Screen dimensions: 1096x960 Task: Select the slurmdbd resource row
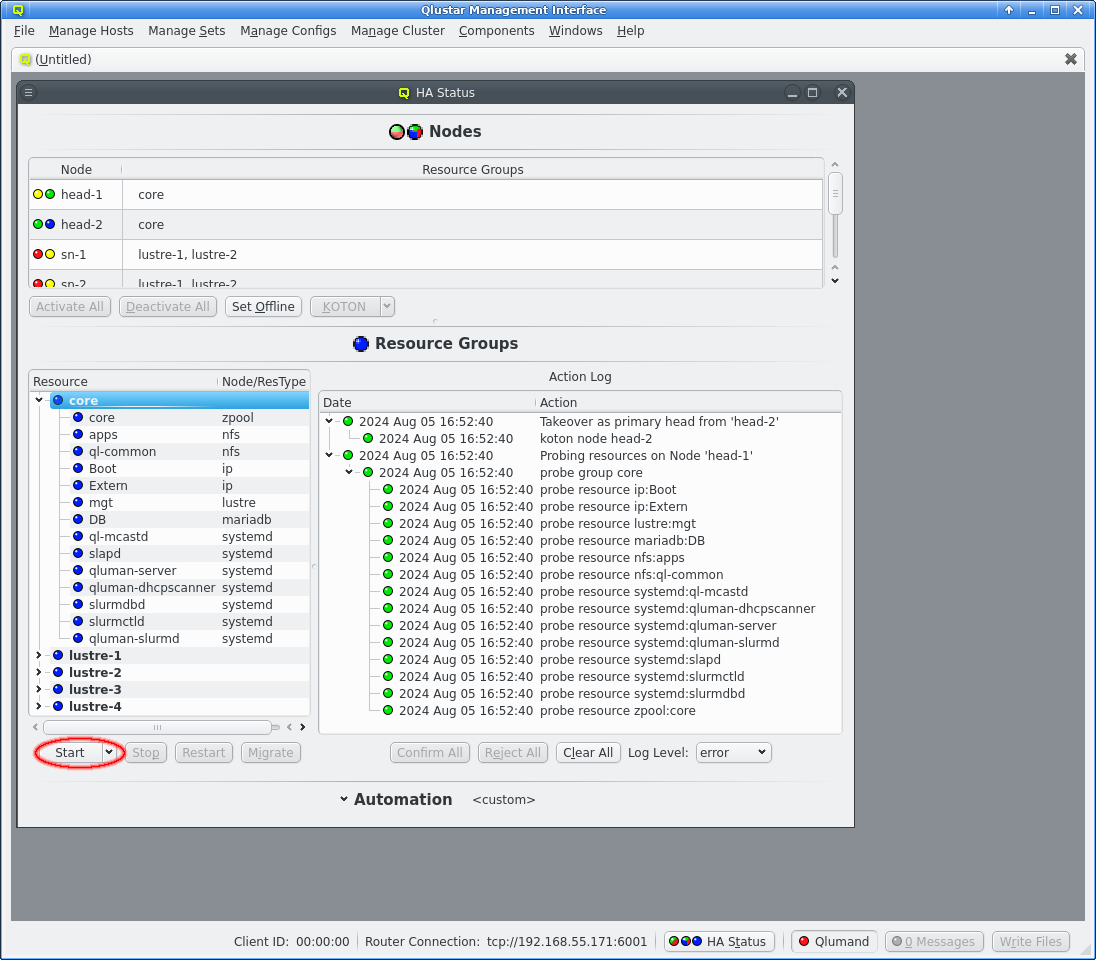pos(180,604)
